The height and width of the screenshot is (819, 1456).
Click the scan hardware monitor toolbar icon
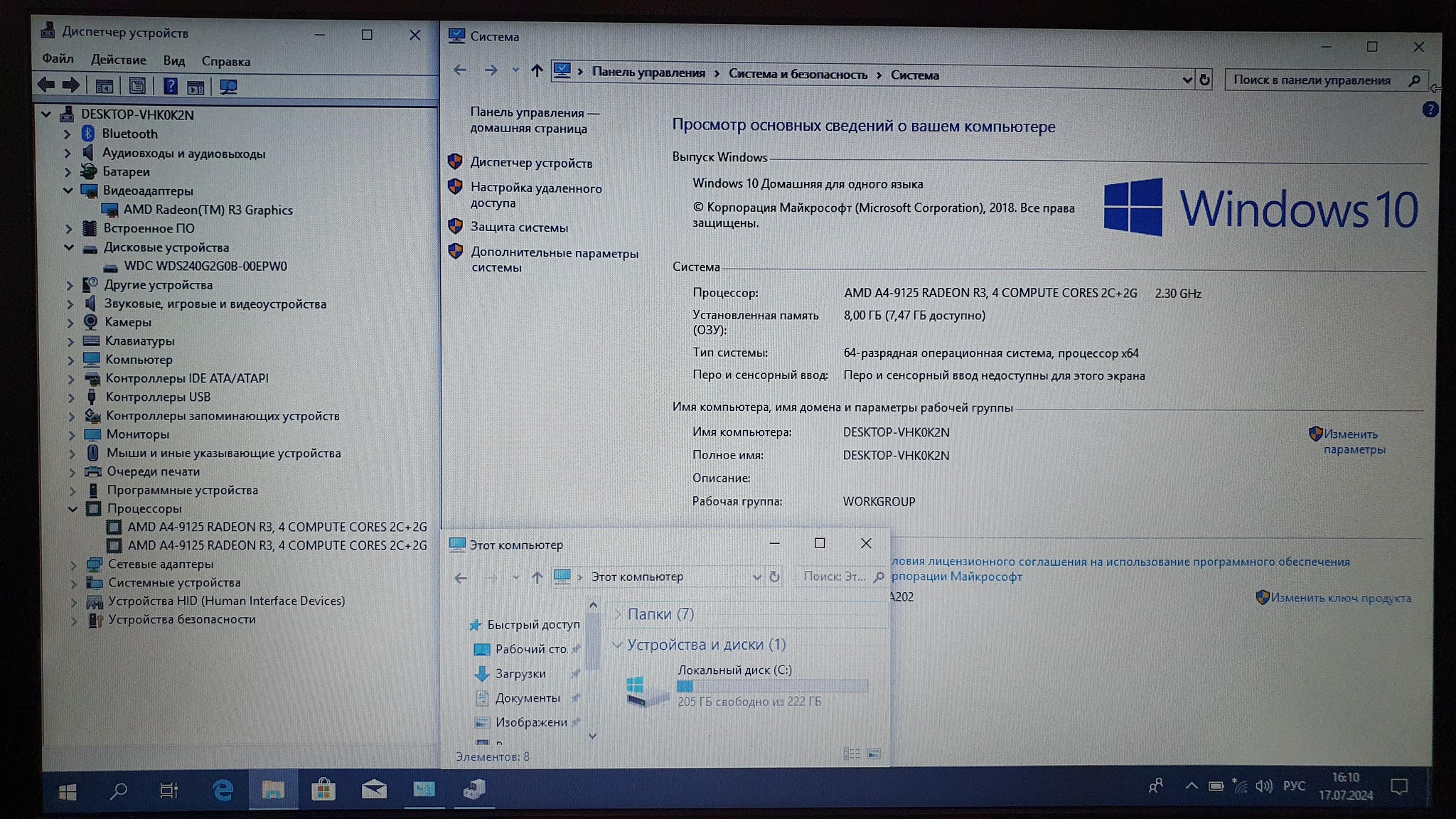coord(228,87)
